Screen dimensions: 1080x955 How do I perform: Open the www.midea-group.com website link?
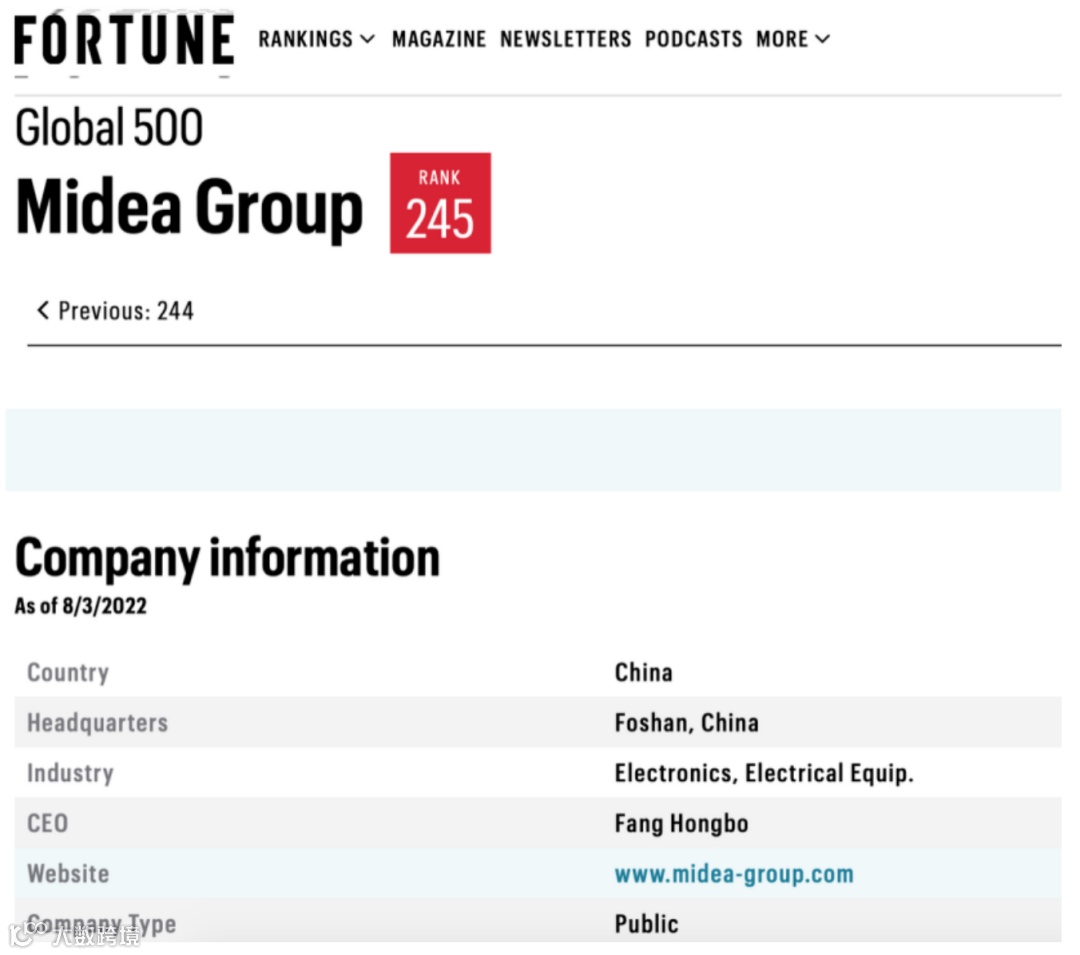(x=734, y=874)
